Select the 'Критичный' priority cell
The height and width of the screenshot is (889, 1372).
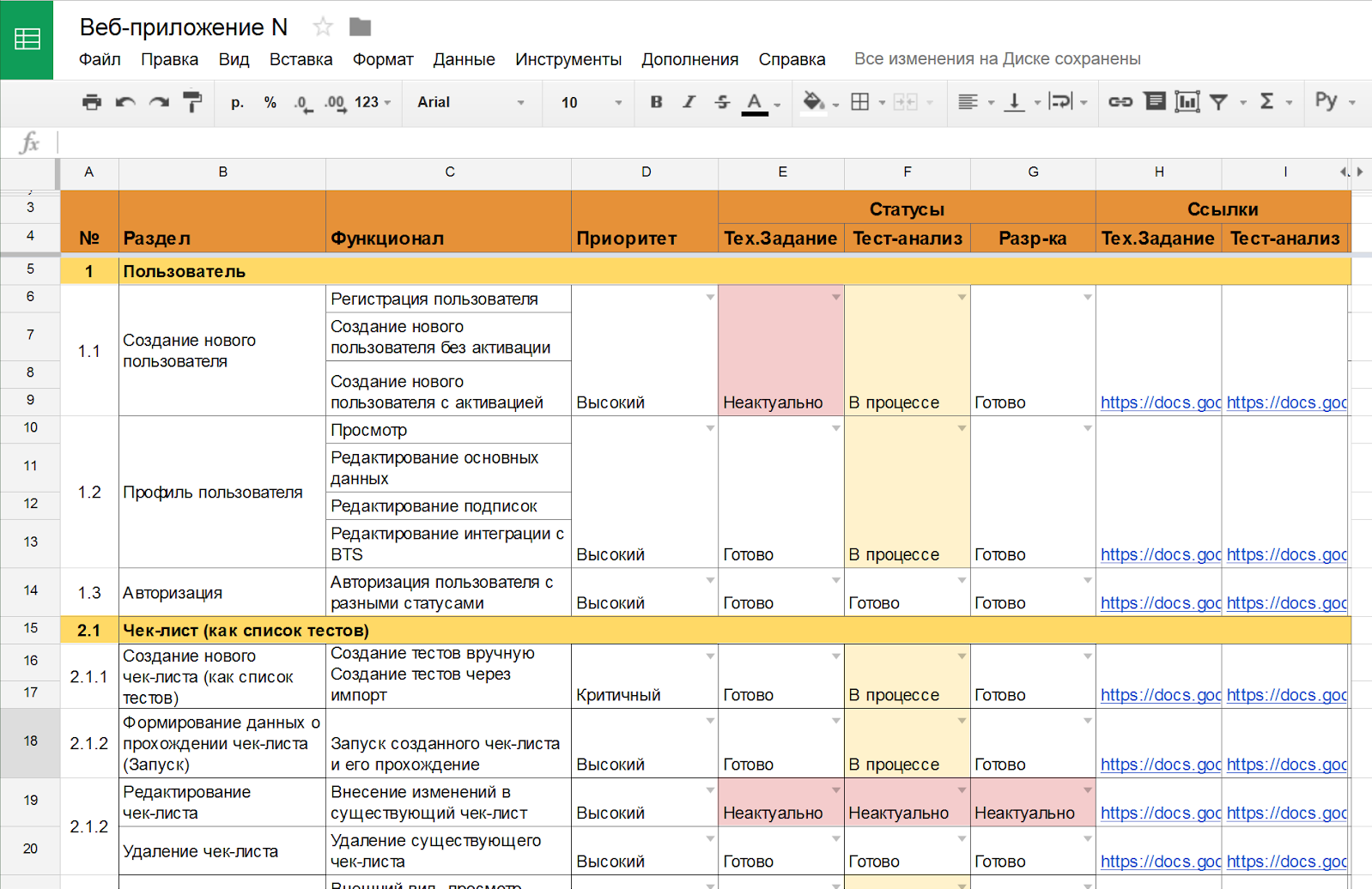pyautogui.click(x=645, y=676)
